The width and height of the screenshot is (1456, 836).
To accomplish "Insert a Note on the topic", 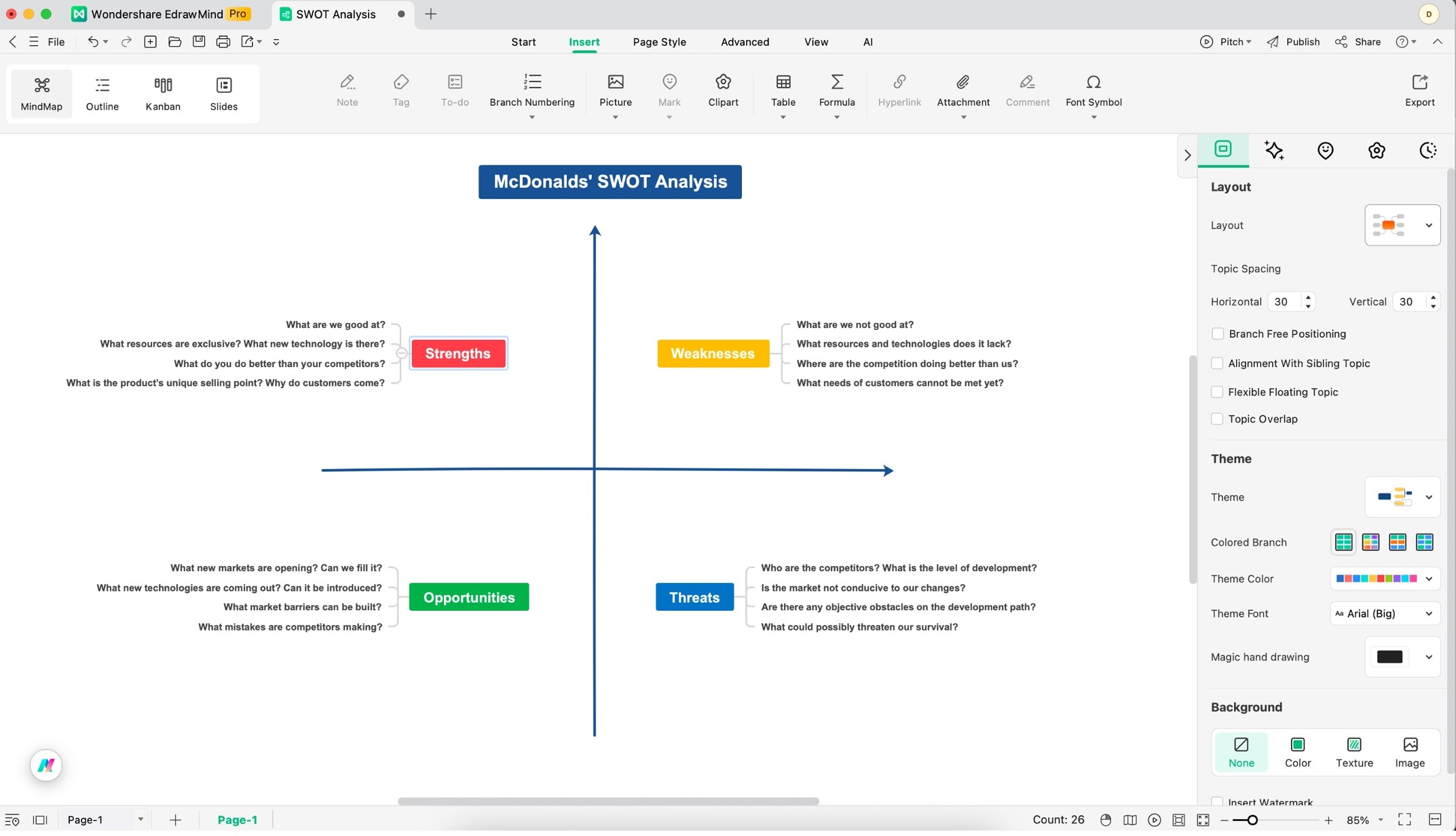I will (347, 90).
